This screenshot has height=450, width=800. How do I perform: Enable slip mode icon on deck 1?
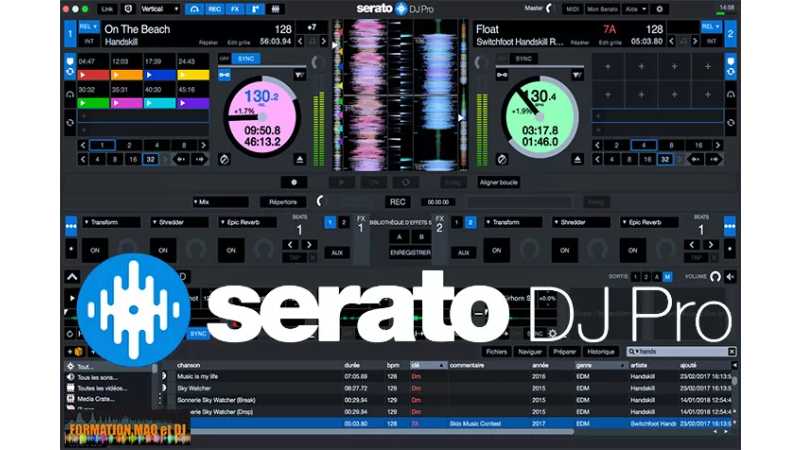point(224,159)
